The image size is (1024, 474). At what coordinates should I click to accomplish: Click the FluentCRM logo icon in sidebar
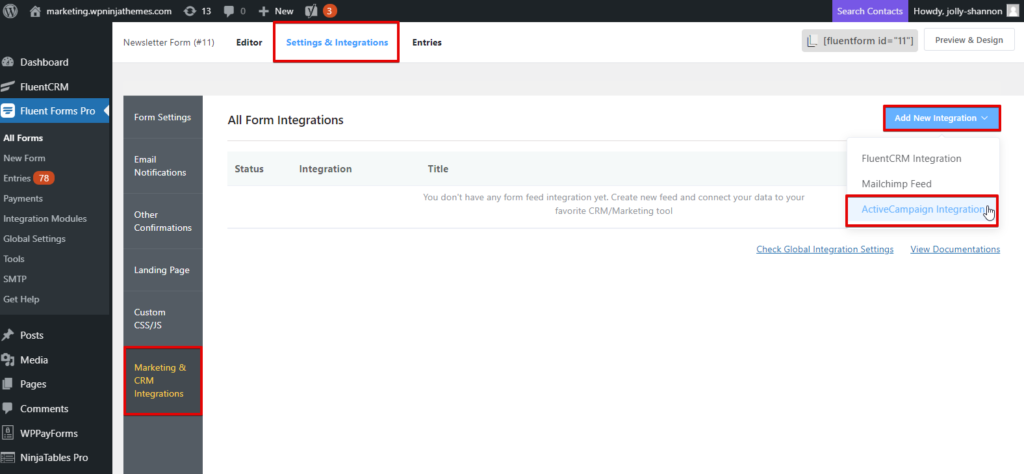(8, 87)
